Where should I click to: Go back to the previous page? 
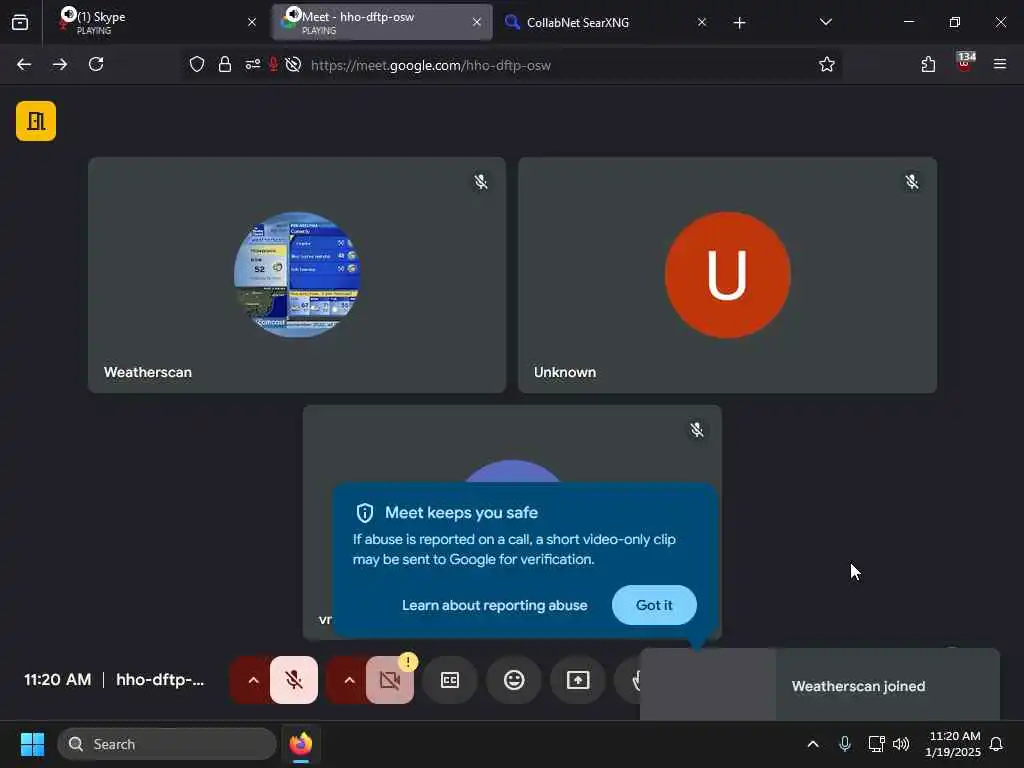(24, 64)
